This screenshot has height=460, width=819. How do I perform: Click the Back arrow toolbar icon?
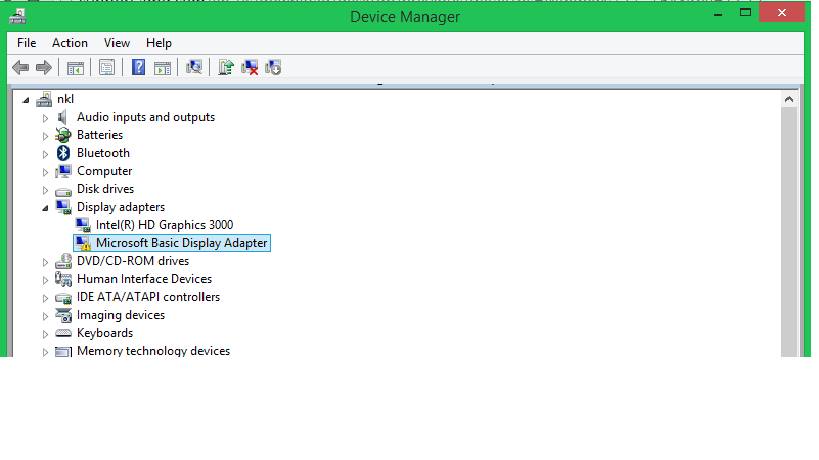click(x=20, y=67)
